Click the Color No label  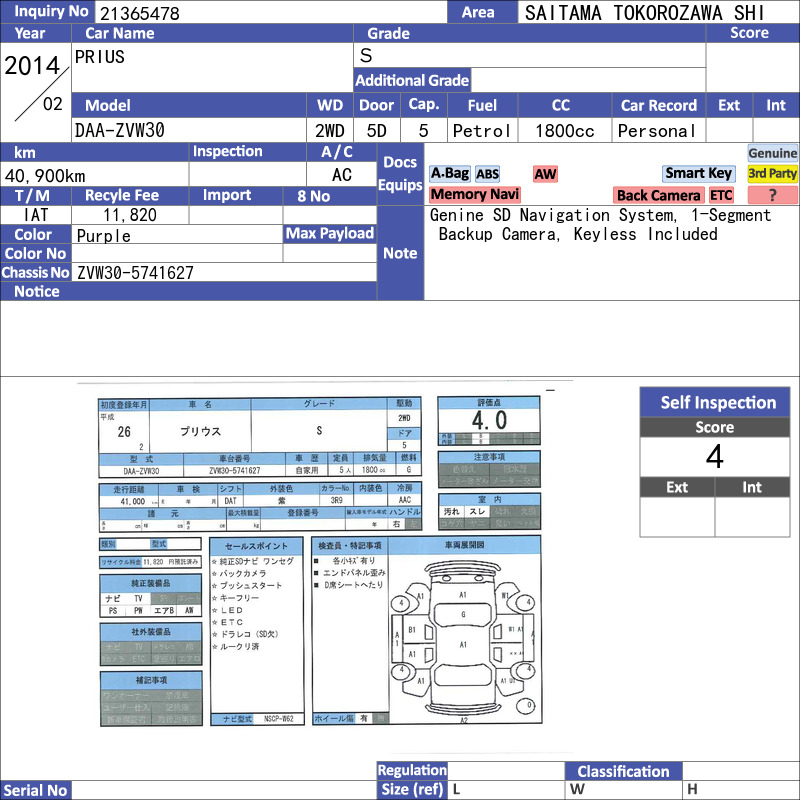pyautogui.click(x=36, y=254)
